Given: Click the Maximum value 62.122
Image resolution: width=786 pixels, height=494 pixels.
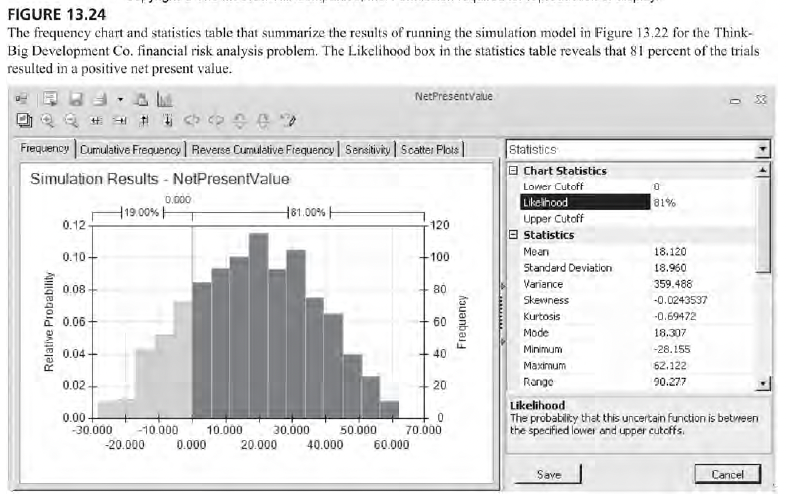Looking at the screenshot, I should click(x=670, y=366).
